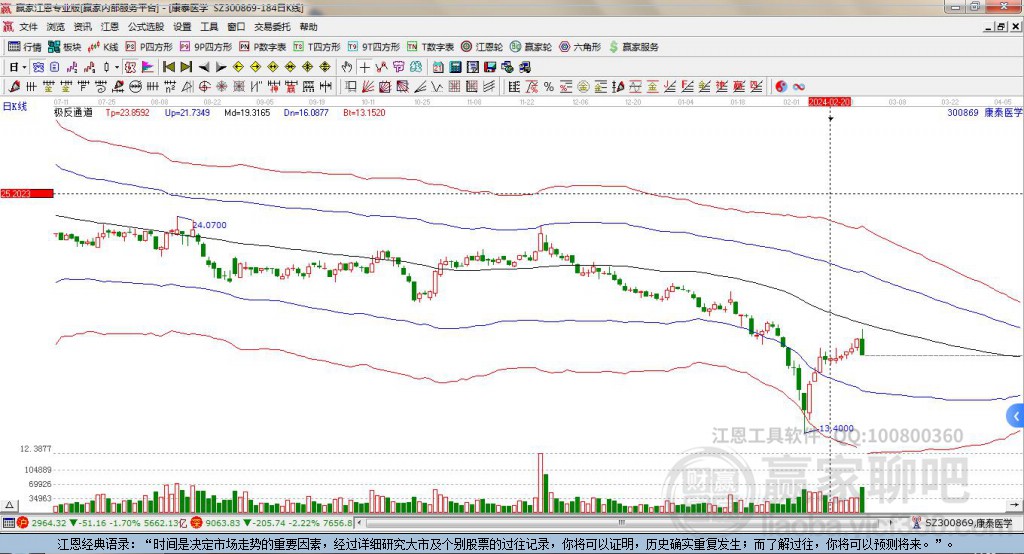Open the 行情 quotes view
Screen dimensions: 1024x554
tap(24, 47)
